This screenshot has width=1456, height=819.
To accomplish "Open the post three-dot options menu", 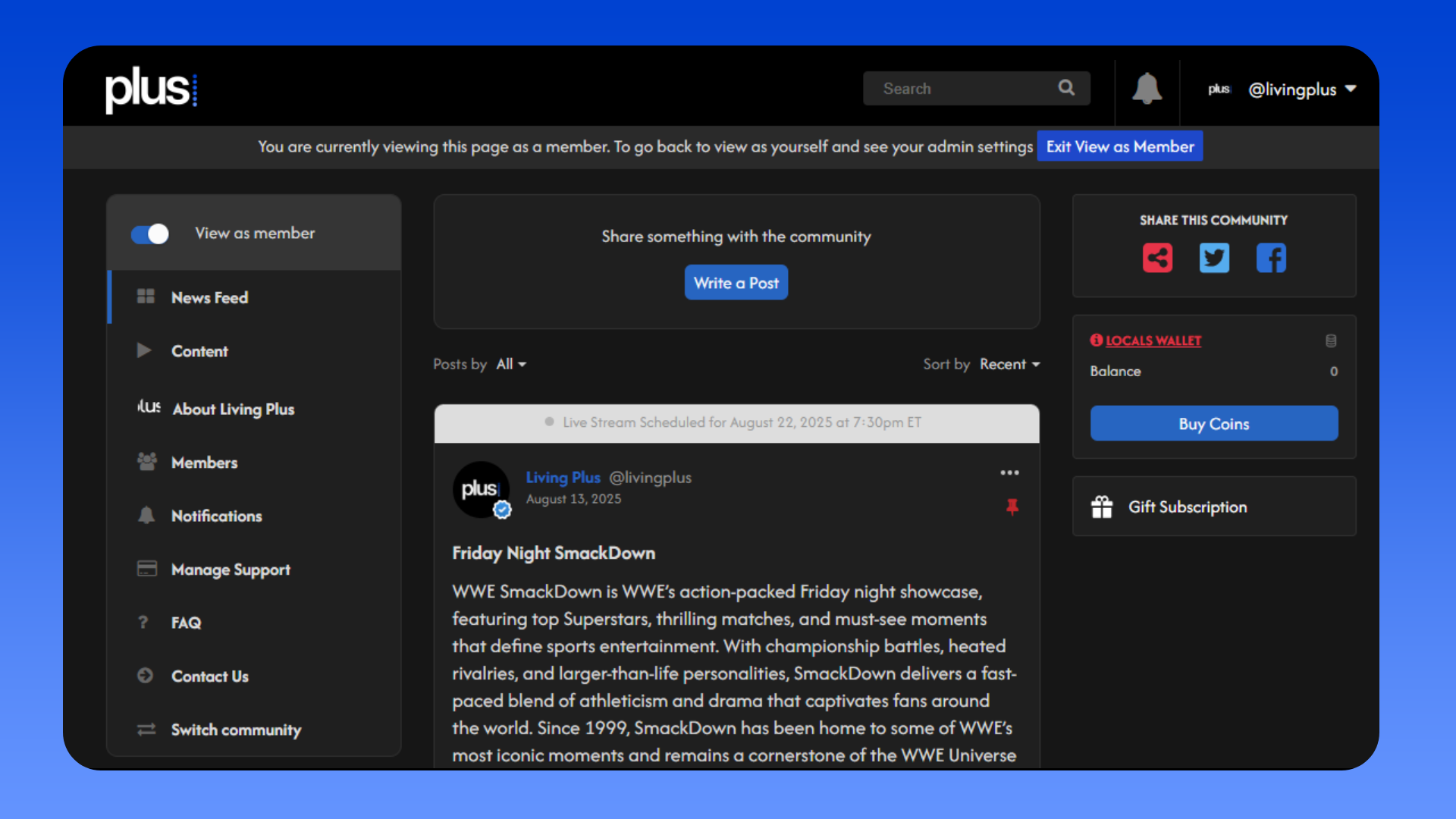I will pyautogui.click(x=1009, y=472).
